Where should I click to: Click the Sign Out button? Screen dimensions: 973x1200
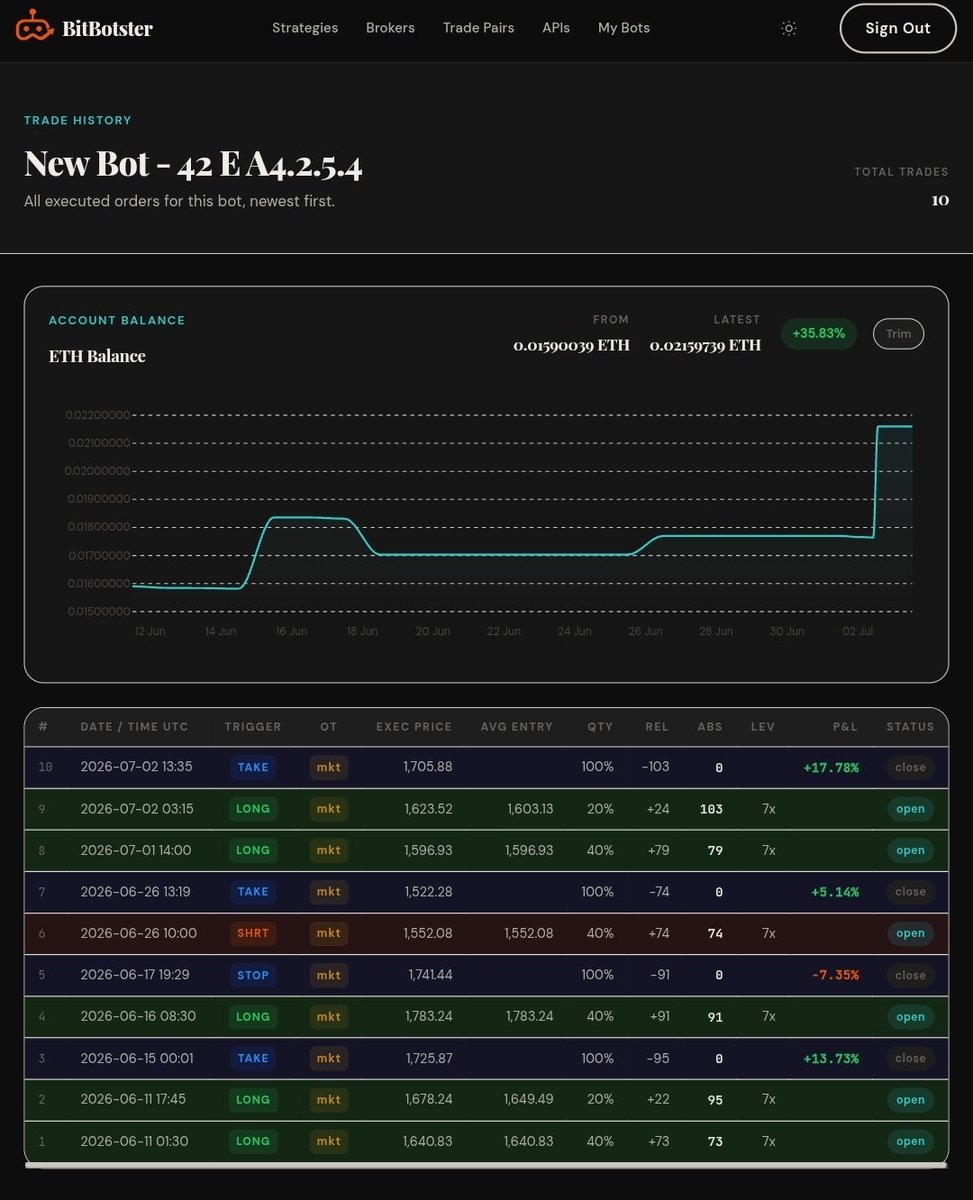pyautogui.click(x=898, y=28)
